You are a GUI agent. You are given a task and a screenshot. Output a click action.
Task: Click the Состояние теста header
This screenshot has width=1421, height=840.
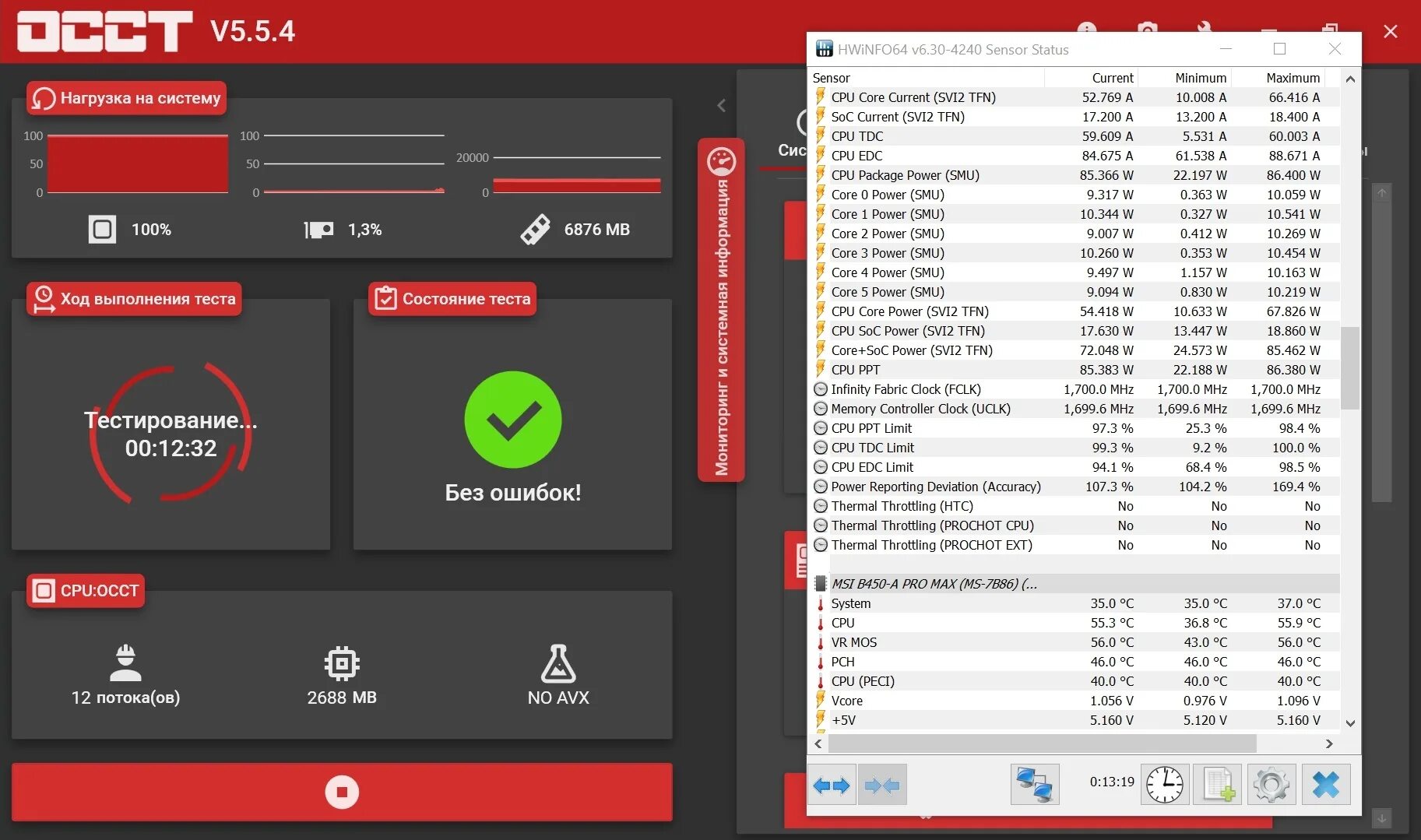(452, 299)
